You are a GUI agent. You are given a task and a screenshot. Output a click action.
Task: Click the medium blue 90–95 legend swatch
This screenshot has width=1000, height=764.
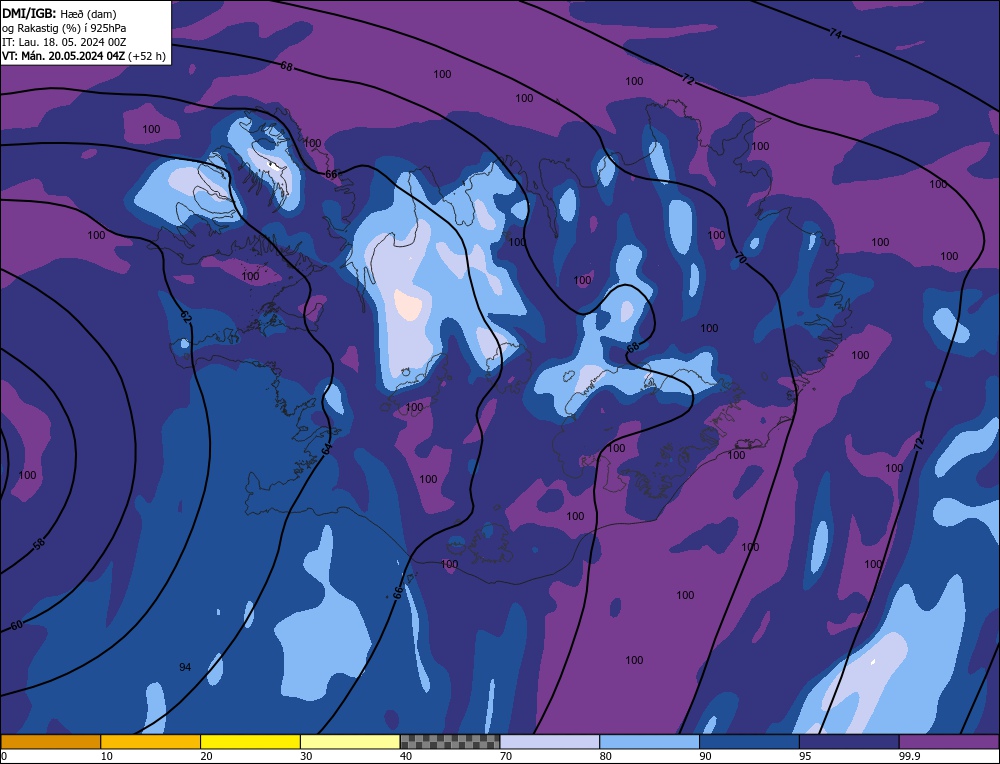(749, 741)
